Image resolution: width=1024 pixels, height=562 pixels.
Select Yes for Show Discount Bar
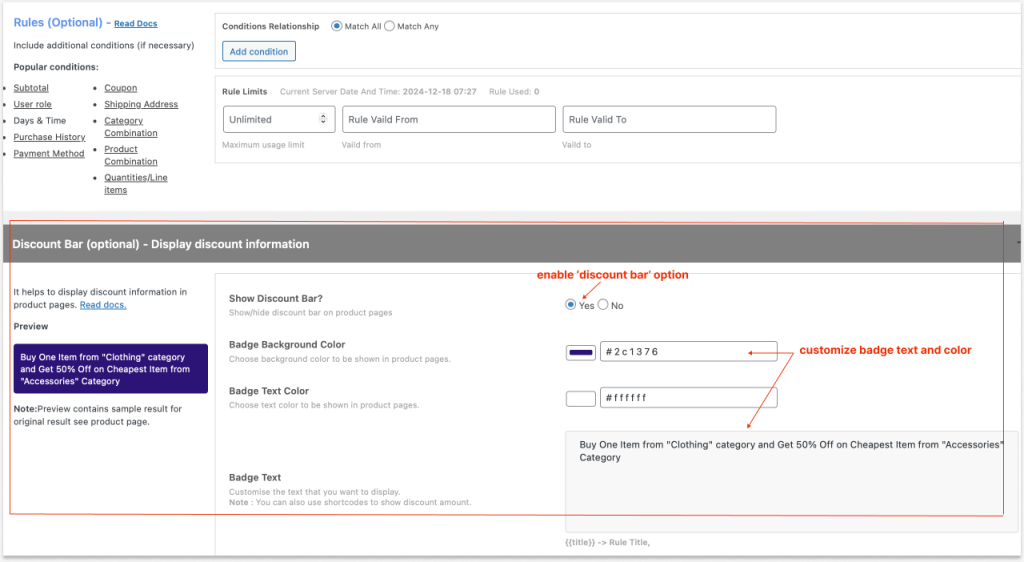(x=571, y=305)
